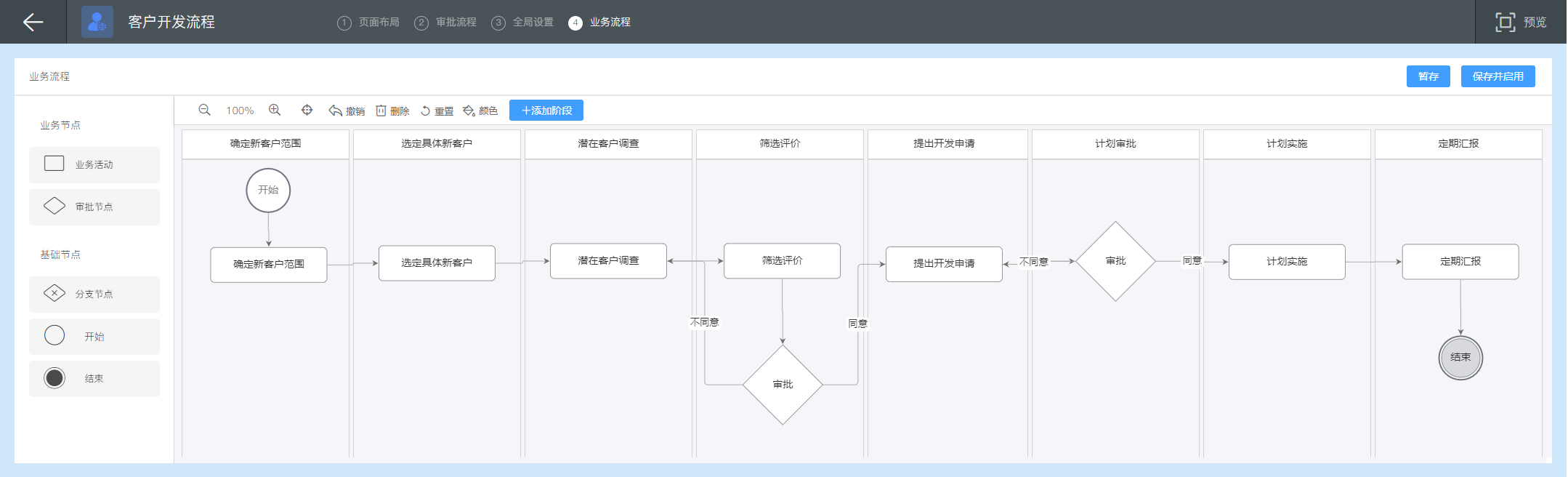Open the 颜色 color picker tool
The height and width of the screenshot is (477, 1568).
tap(480, 111)
